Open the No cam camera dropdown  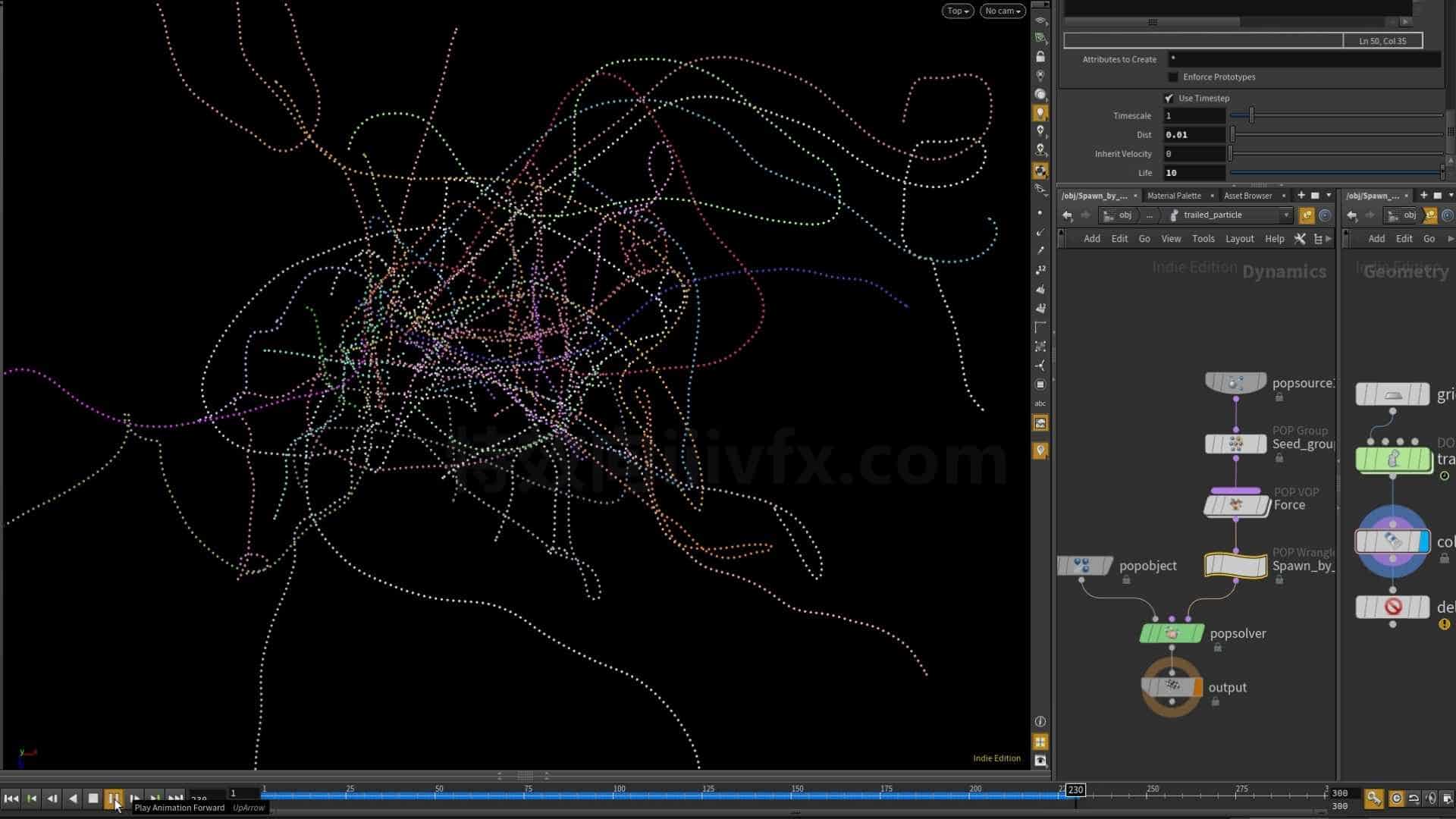pos(1003,11)
